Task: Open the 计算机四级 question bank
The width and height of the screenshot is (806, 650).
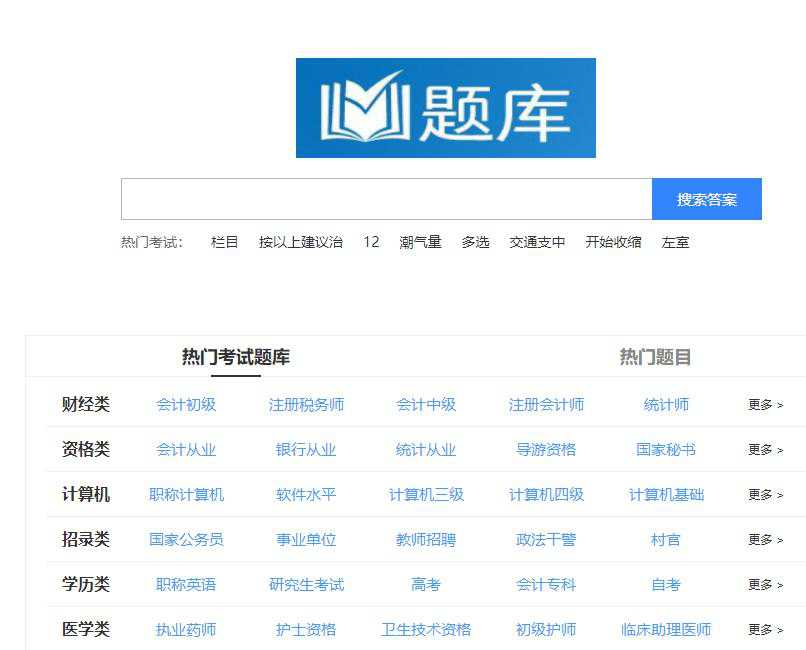Action: coord(546,495)
